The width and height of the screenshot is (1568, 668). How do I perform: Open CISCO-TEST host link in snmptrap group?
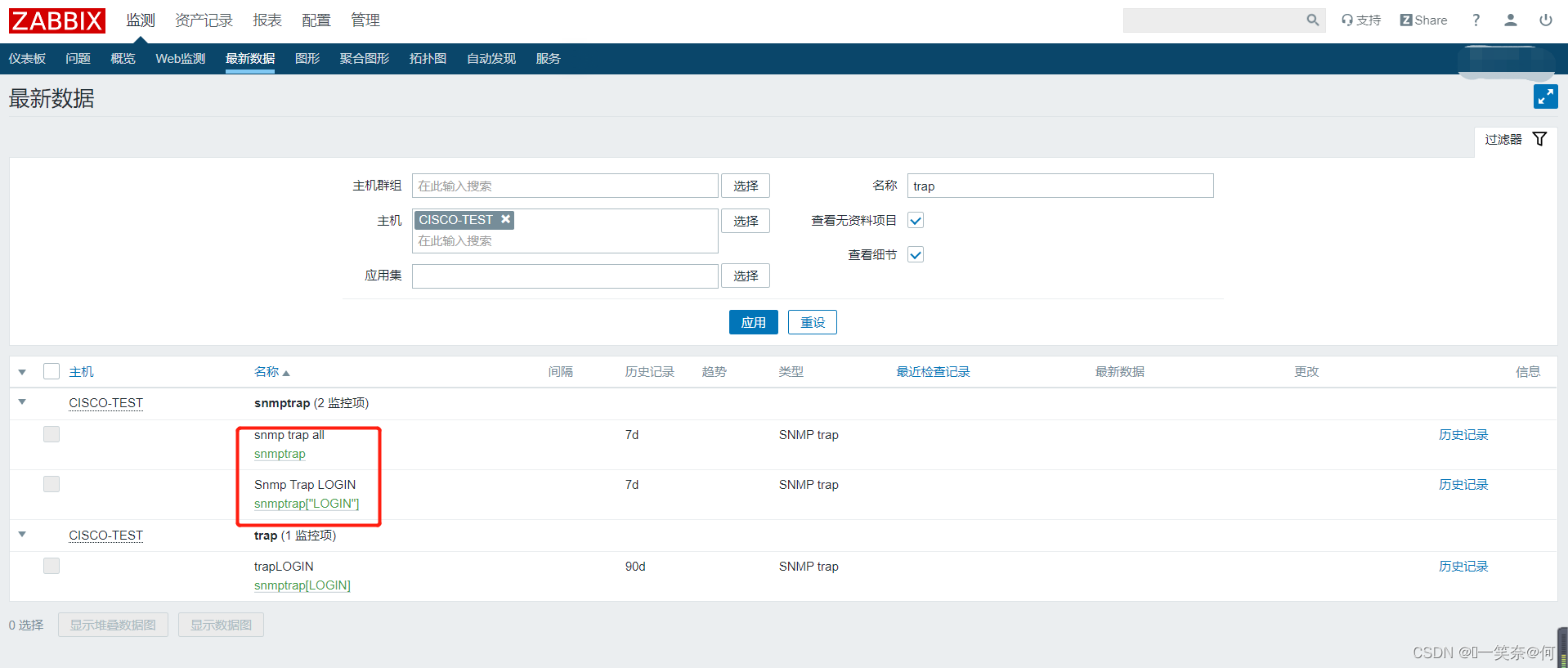coord(105,403)
